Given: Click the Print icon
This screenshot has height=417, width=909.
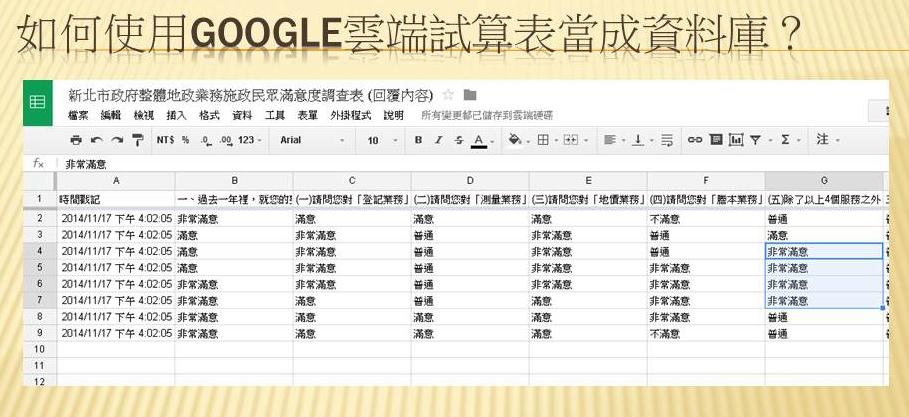Looking at the screenshot, I should coord(76,140).
